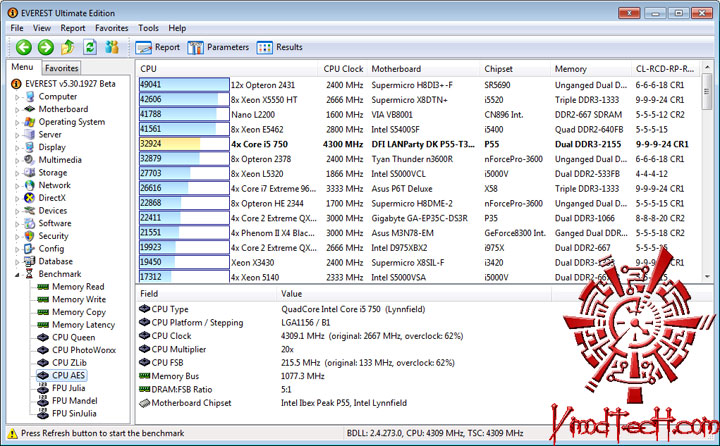The width and height of the screenshot is (720, 446).
Task: Select the Storage tree icon
Action: 30,173
